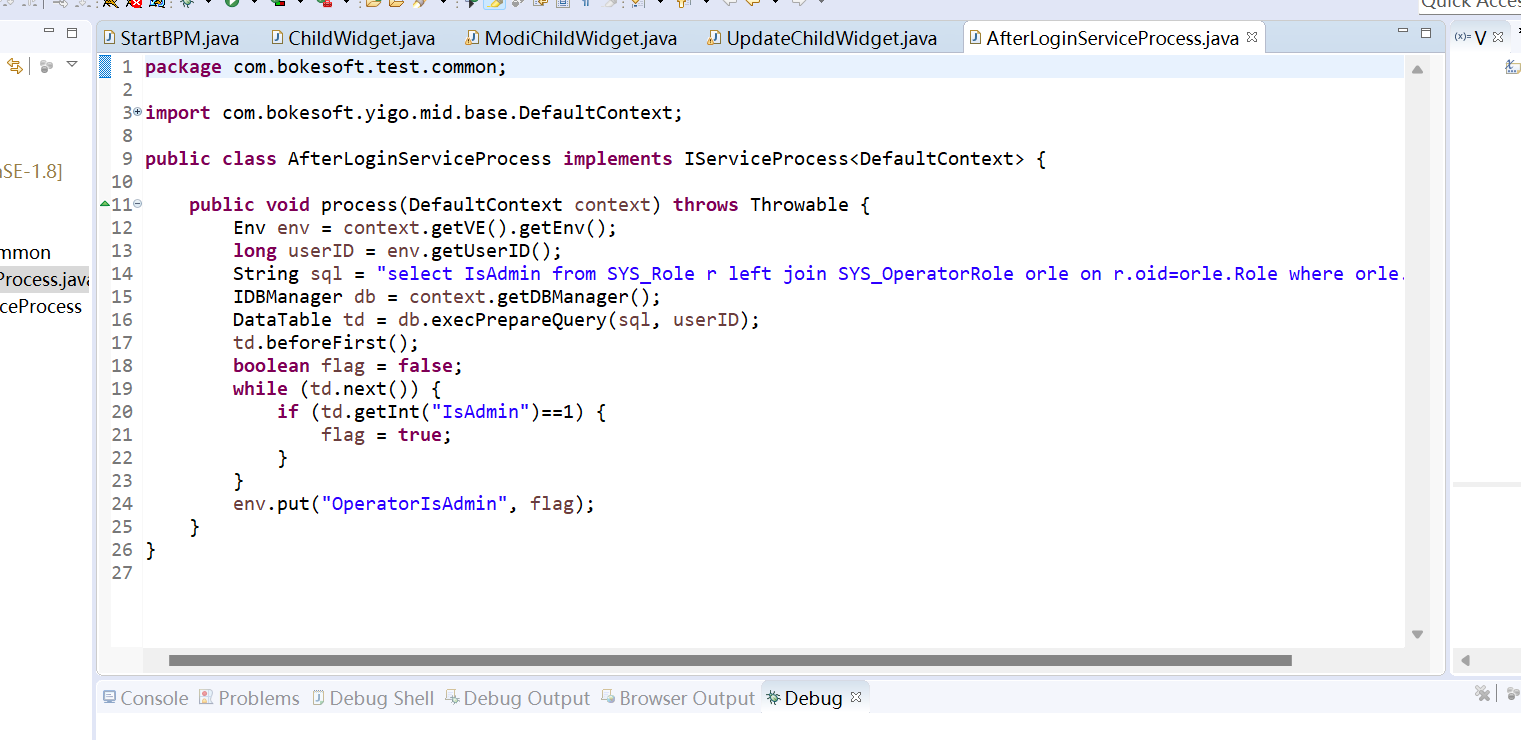Click 'long userID = env.getUserID();' line
Image resolution: width=1521 pixels, height=740 pixels.
coord(398,250)
